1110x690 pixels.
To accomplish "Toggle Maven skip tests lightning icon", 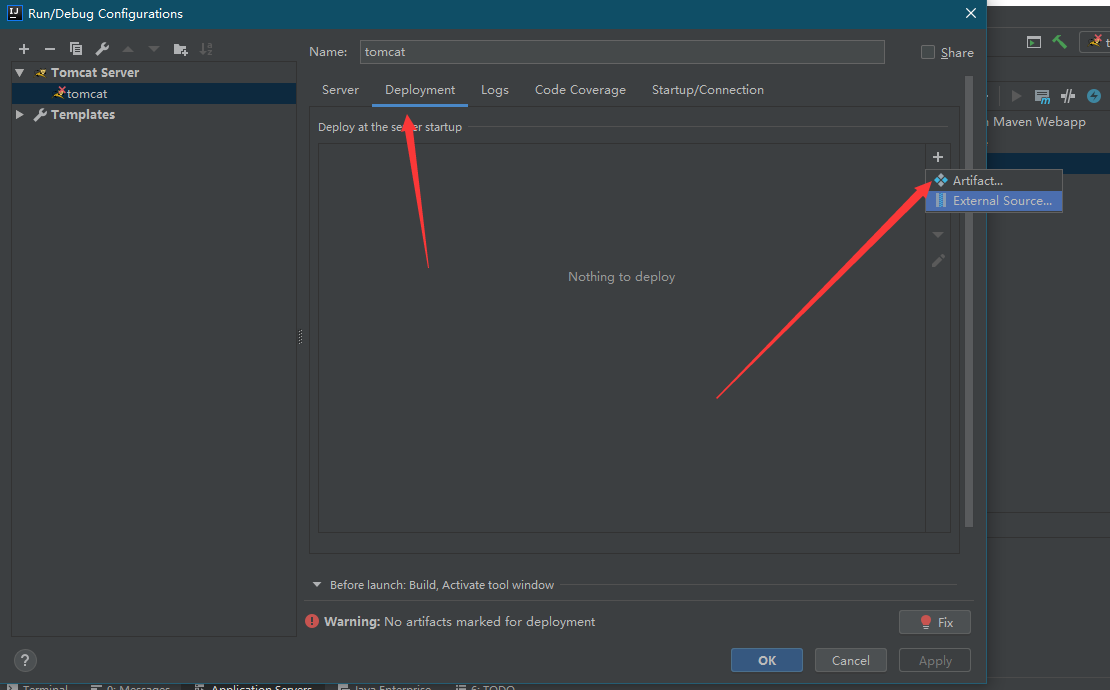I will pyautogui.click(x=1094, y=96).
